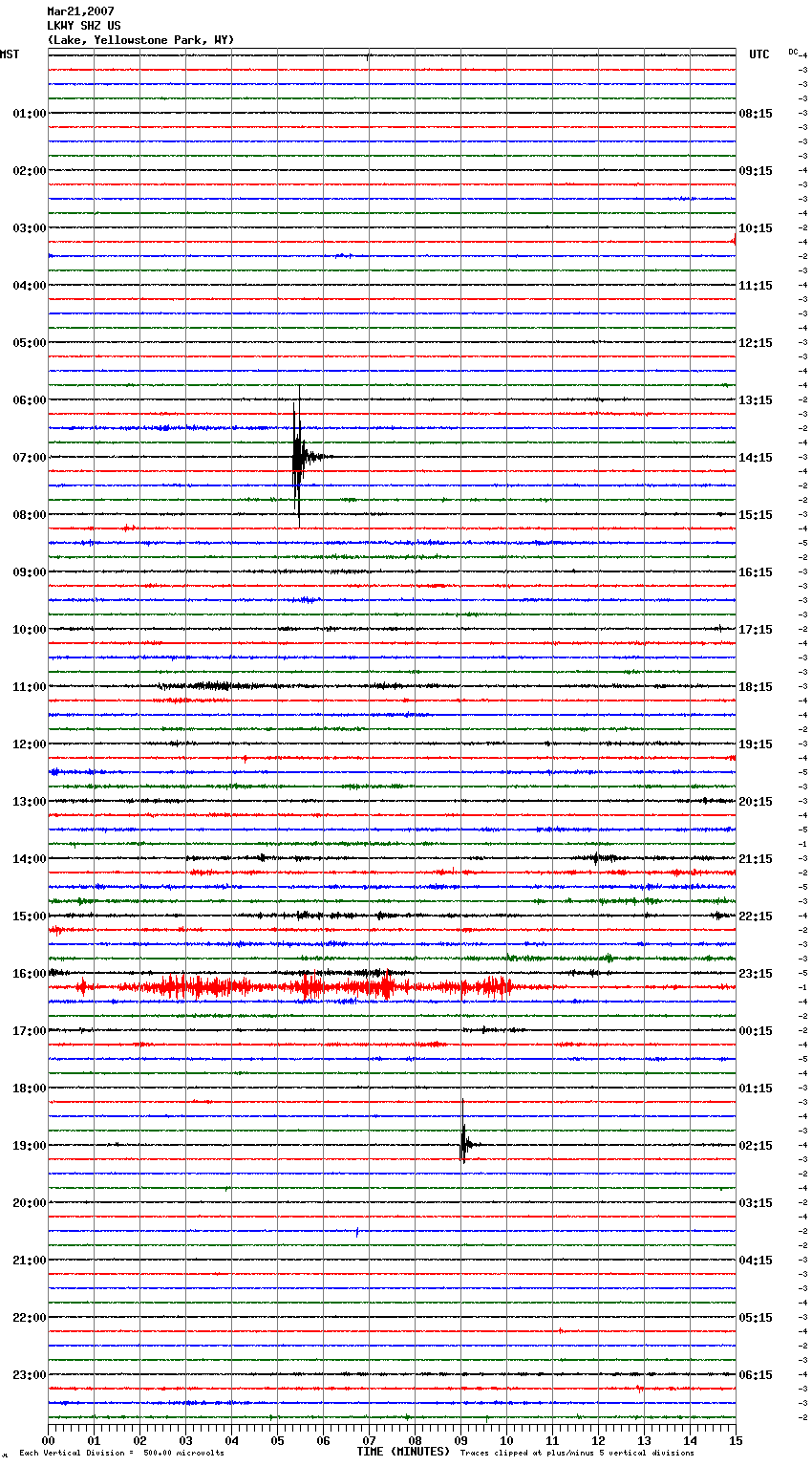Click the 03:15 UTC time label

pyautogui.click(x=756, y=1203)
